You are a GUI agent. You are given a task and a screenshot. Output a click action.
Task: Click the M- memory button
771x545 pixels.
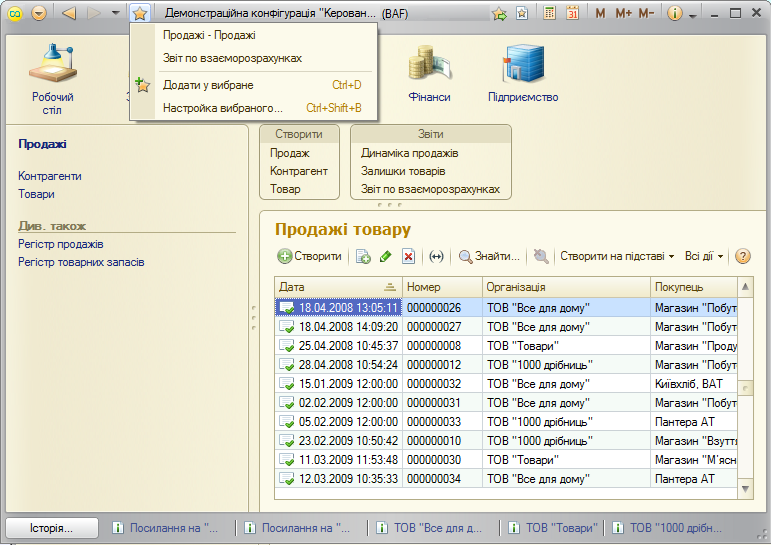[646, 14]
